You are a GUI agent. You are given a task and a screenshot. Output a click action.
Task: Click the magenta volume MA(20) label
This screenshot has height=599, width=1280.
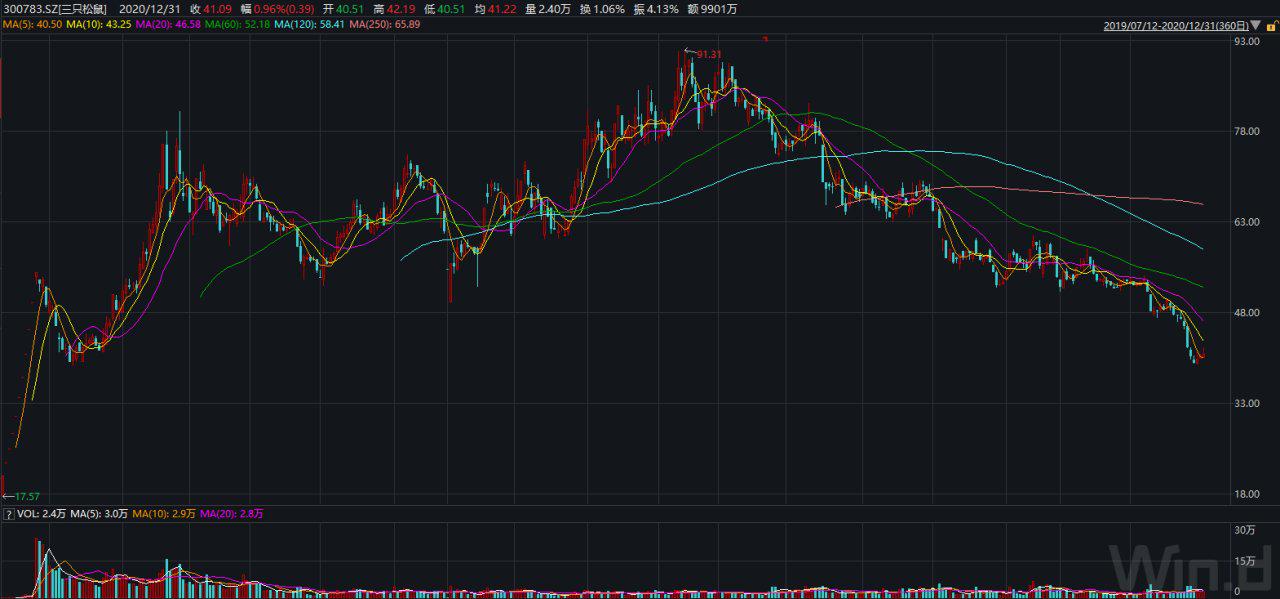click(x=232, y=514)
